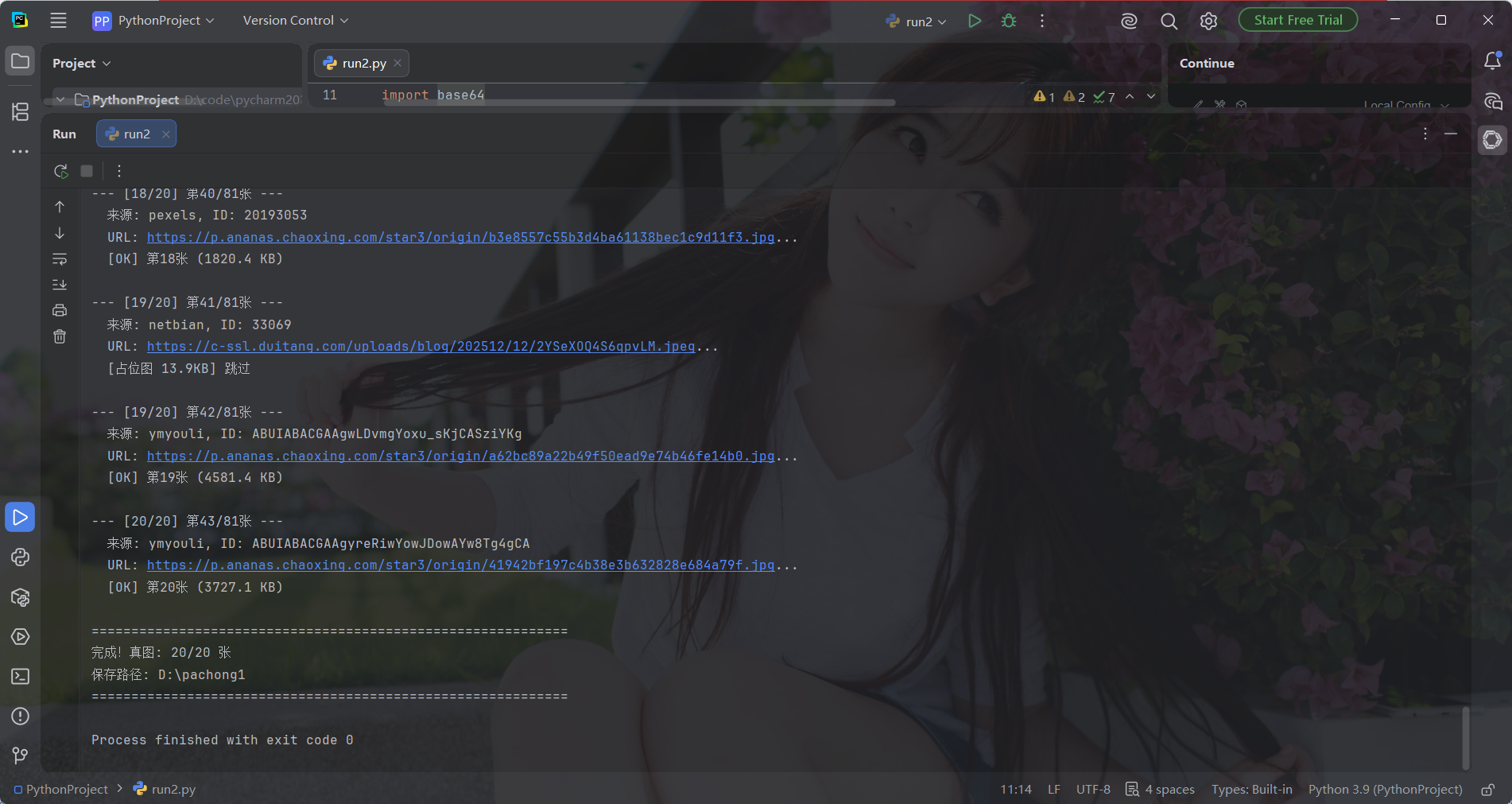
Task: Open 41942bf197c4b38e3b632828e684a79f.jpg URL
Action: coord(460,565)
